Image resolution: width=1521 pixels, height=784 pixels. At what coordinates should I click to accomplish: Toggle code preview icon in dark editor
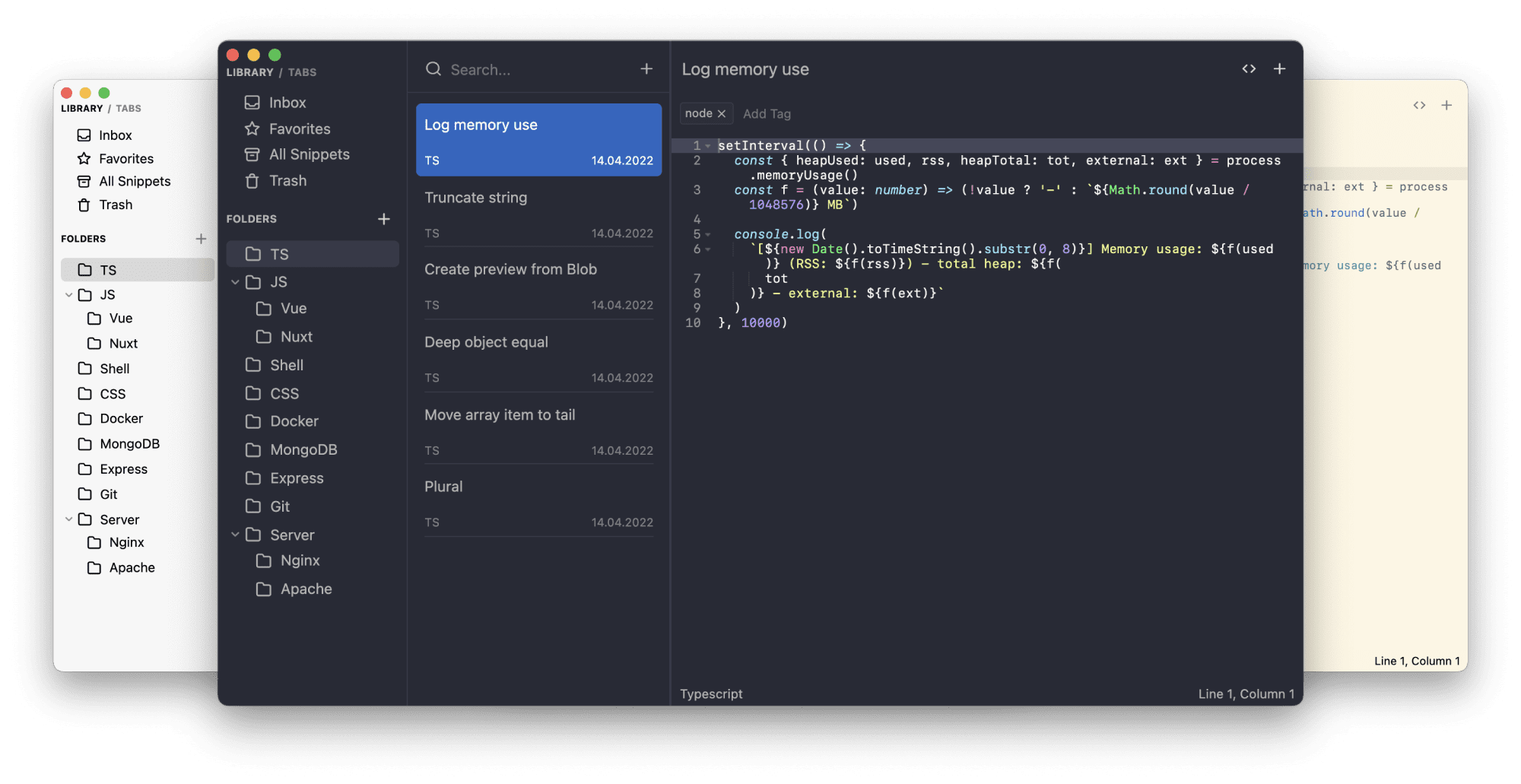[1249, 69]
